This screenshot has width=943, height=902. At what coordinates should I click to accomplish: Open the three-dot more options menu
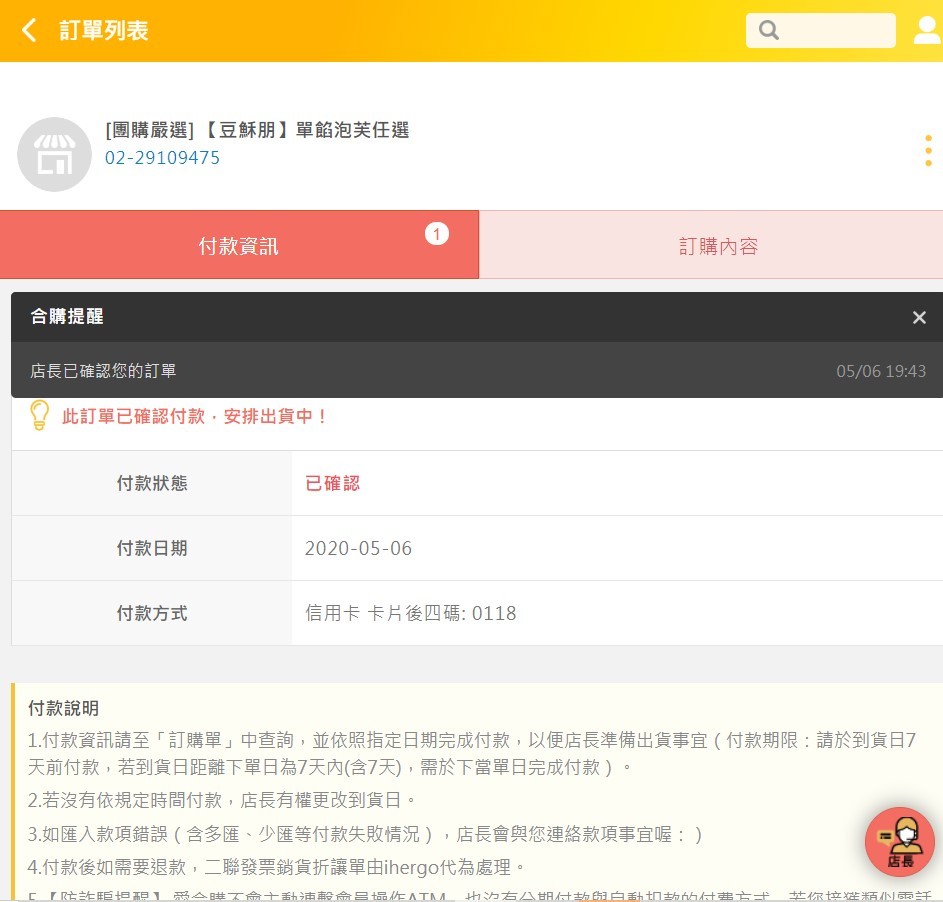929,150
